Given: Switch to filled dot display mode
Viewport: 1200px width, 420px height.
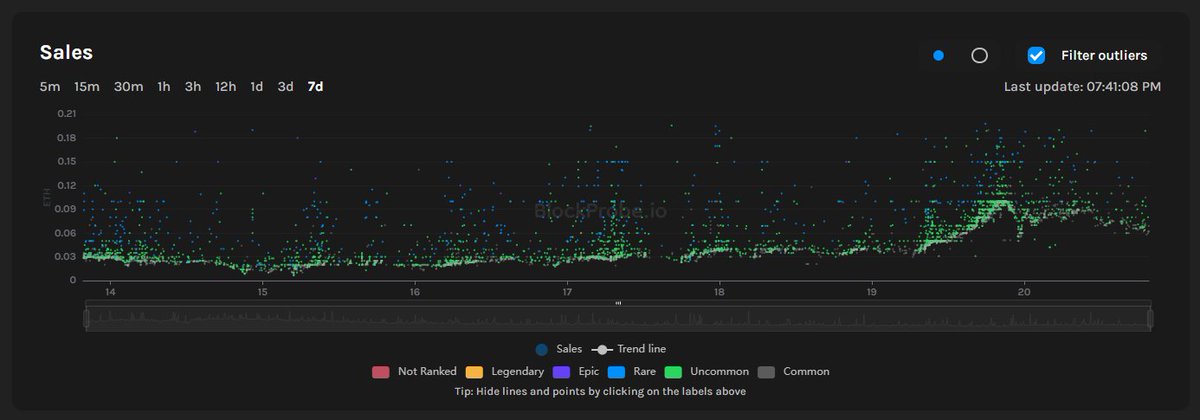Looking at the screenshot, I should point(938,55).
